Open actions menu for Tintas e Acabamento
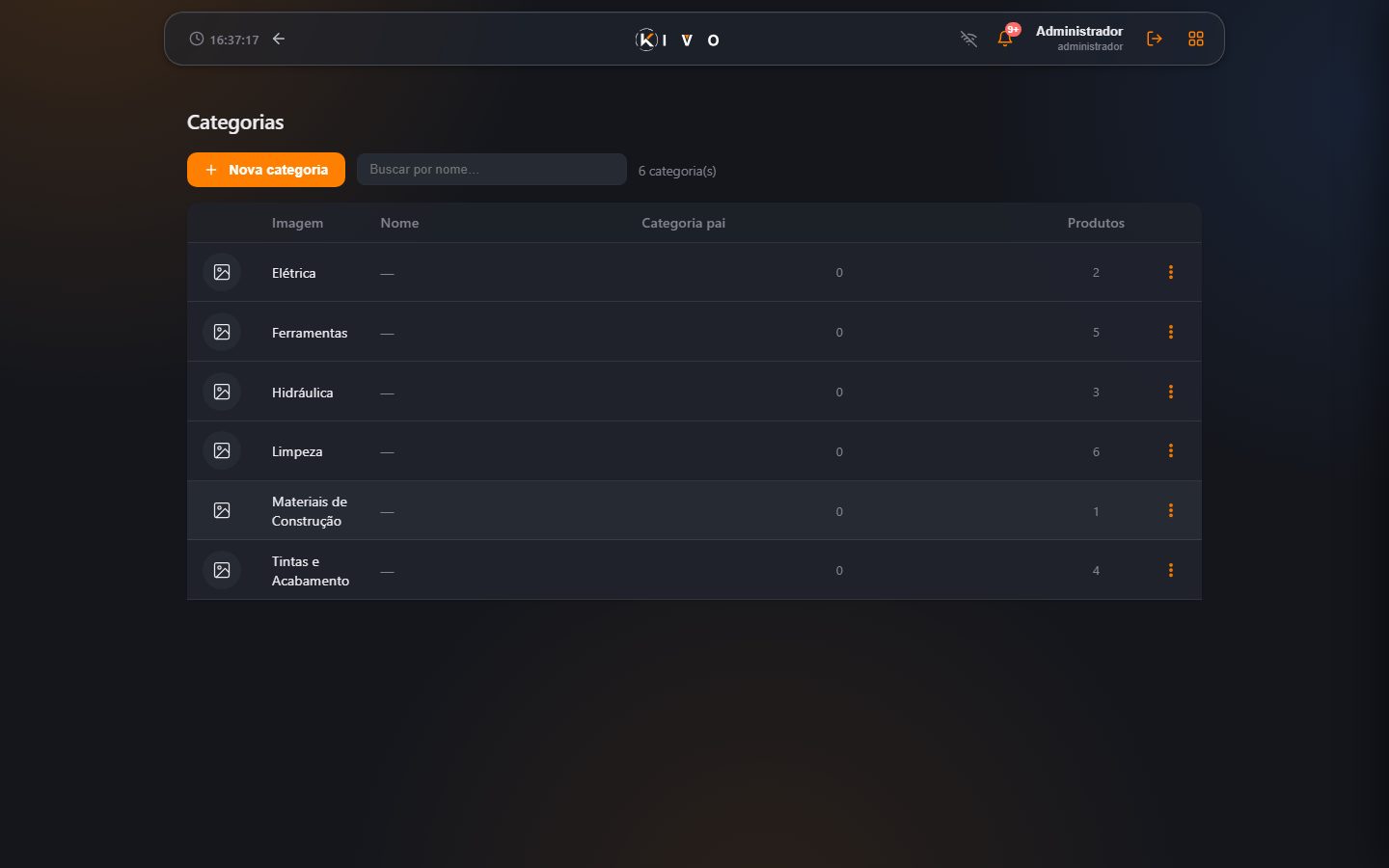1389x868 pixels. coord(1171,570)
